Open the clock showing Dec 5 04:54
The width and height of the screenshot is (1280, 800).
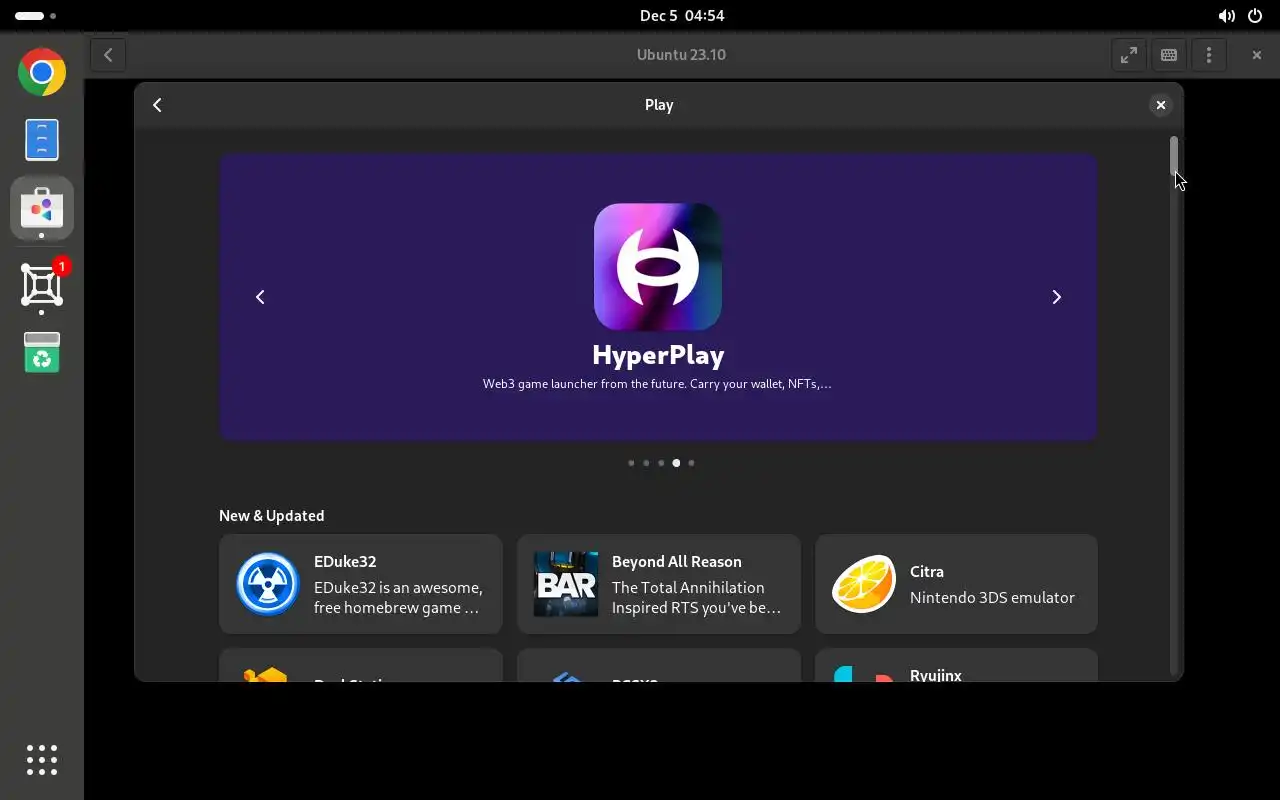(x=682, y=16)
